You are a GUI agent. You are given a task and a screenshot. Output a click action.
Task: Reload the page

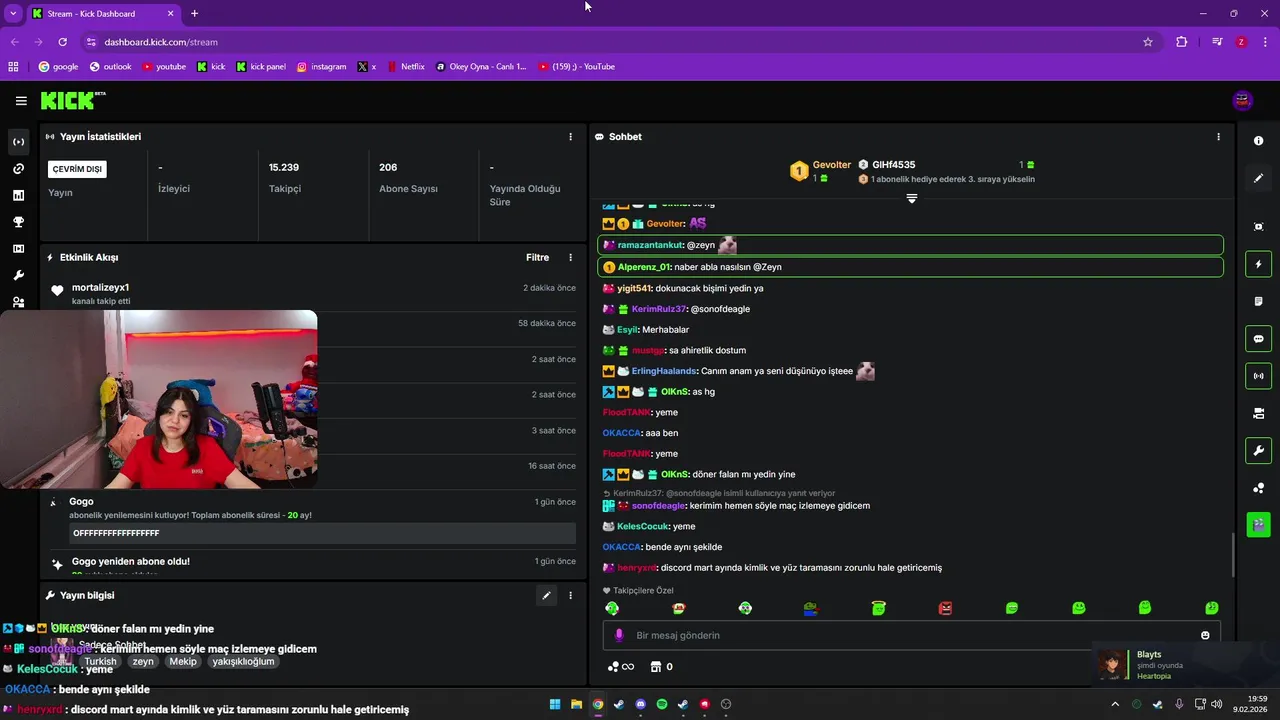tap(62, 42)
